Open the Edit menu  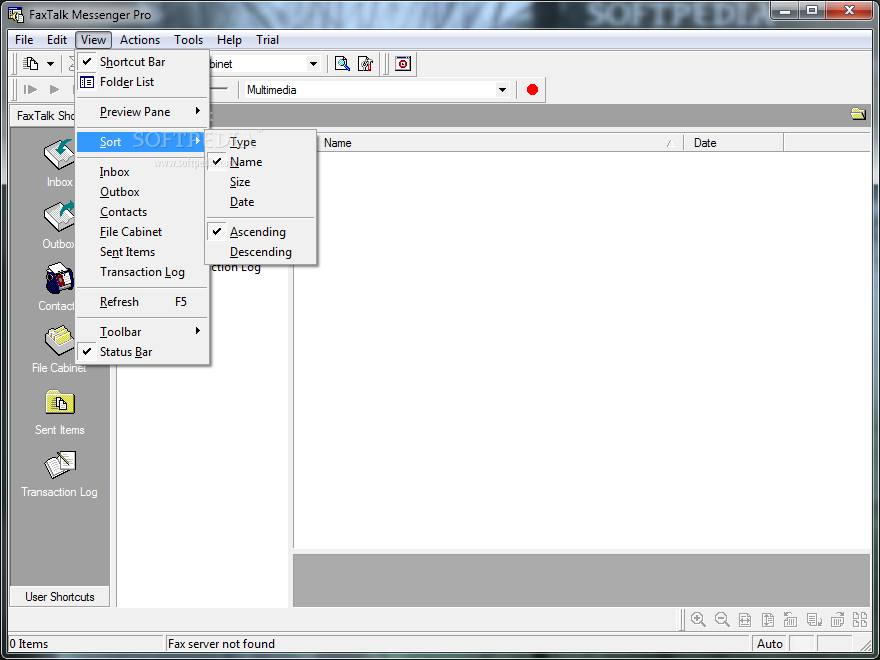57,40
